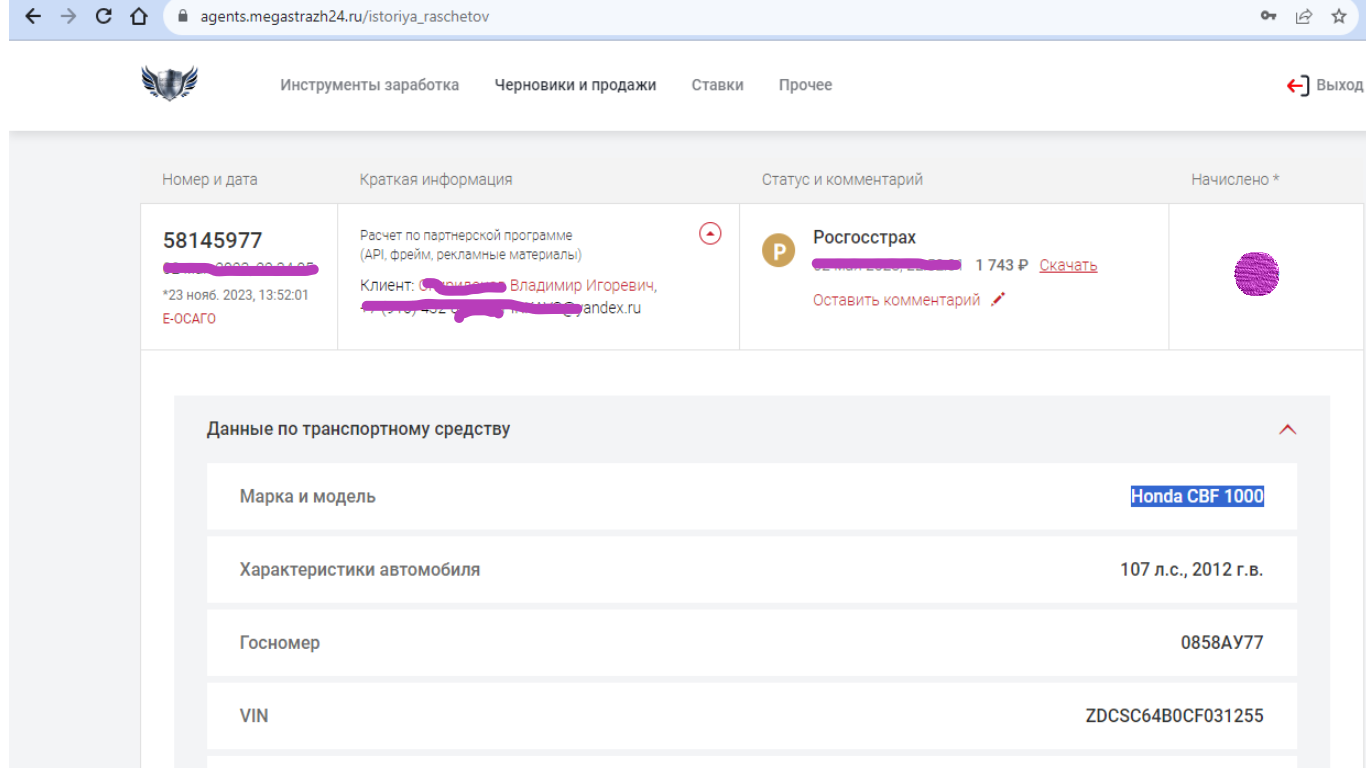1366x768 pixels.
Task: Click calculation number 58145977
Action: [213, 241]
